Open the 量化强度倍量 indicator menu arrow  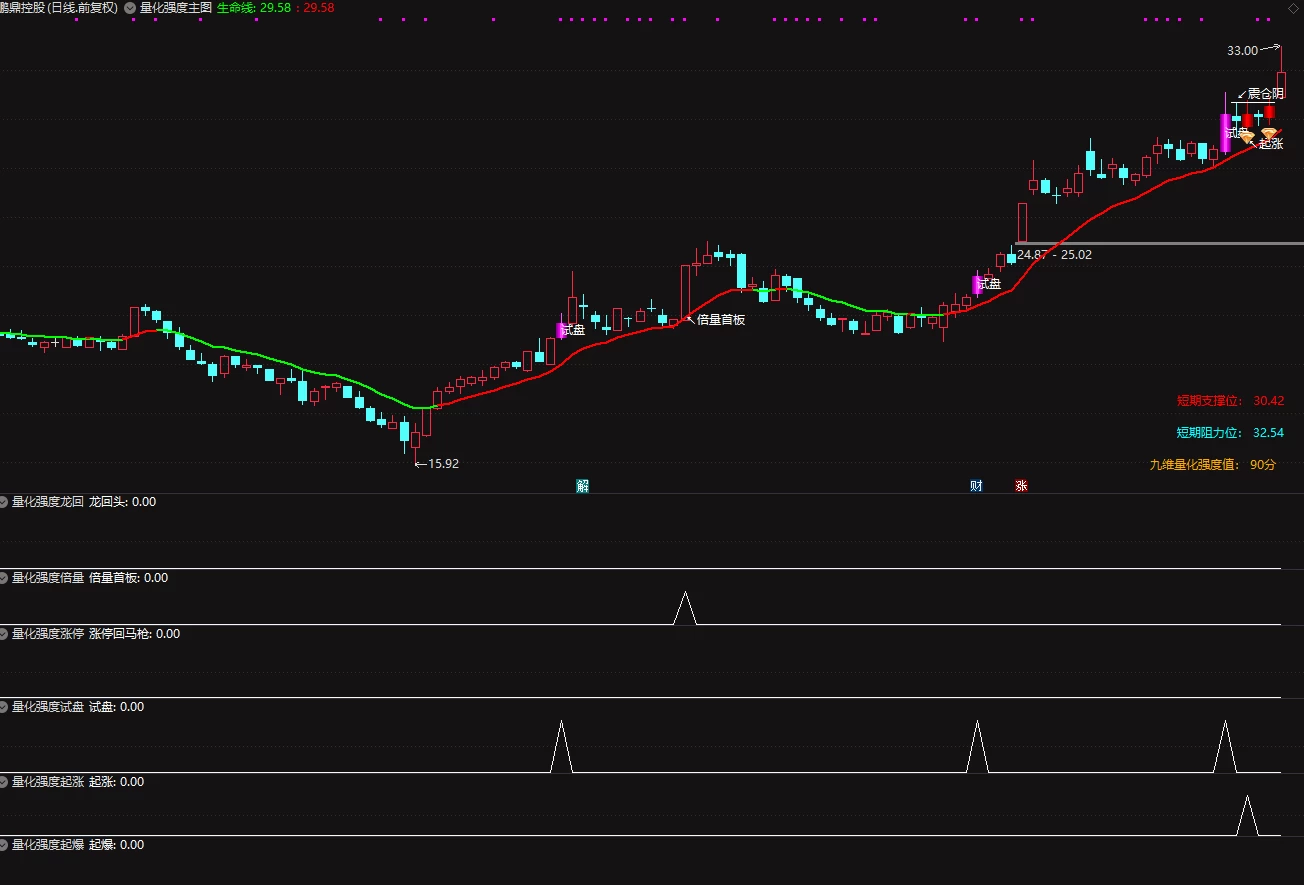pyautogui.click(x=4, y=578)
